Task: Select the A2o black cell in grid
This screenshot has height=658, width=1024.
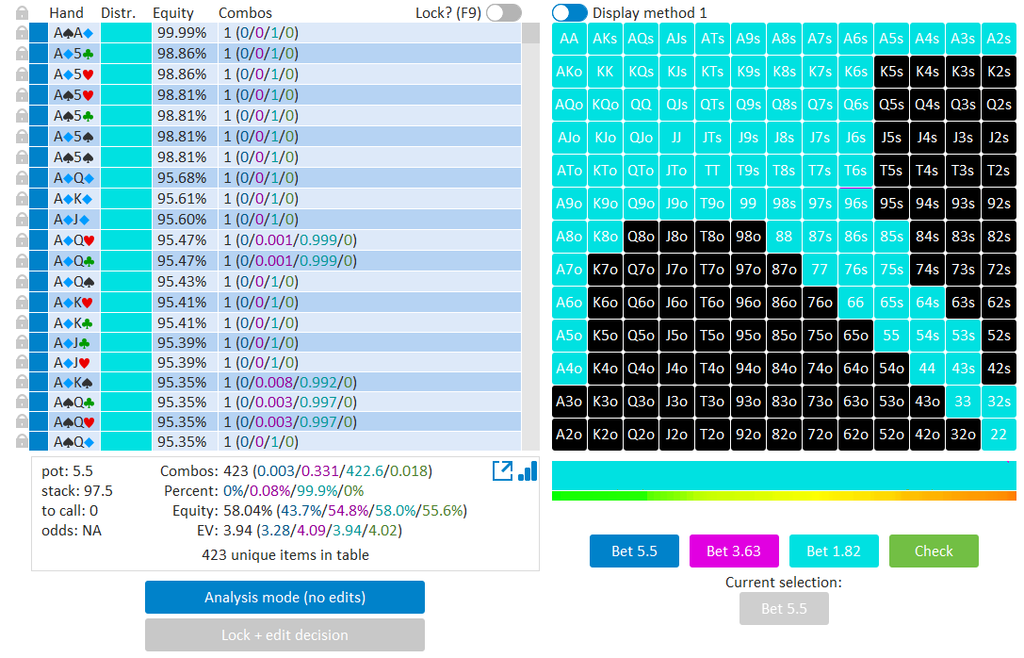Action: [x=569, y=434]
